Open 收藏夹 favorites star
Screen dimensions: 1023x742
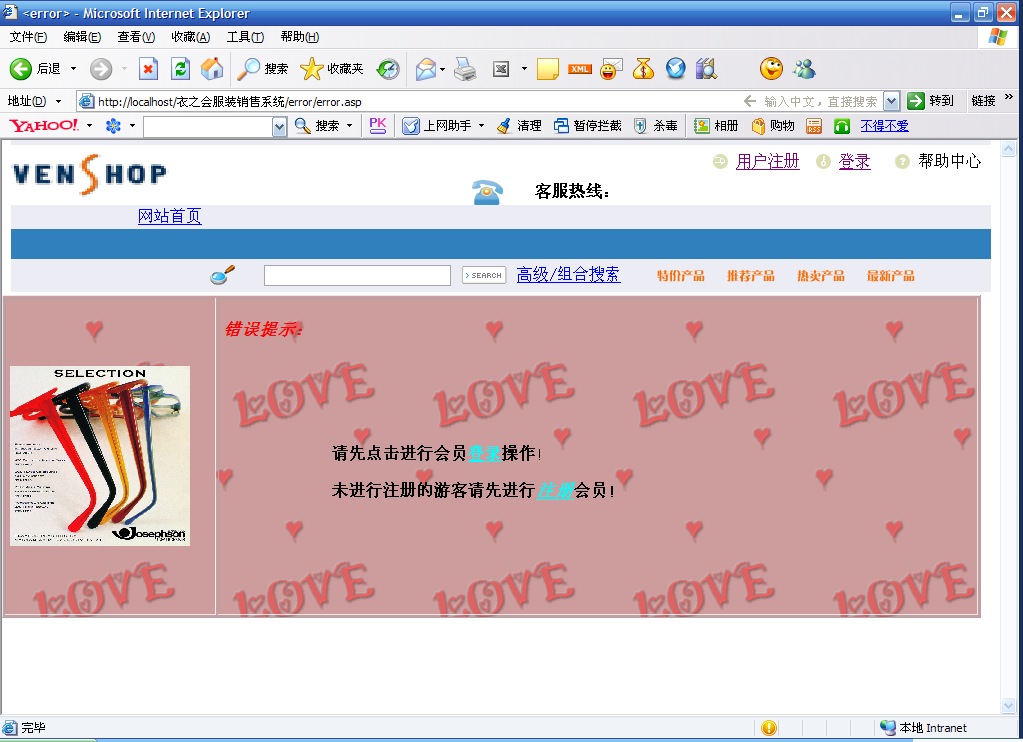[331, 69]
